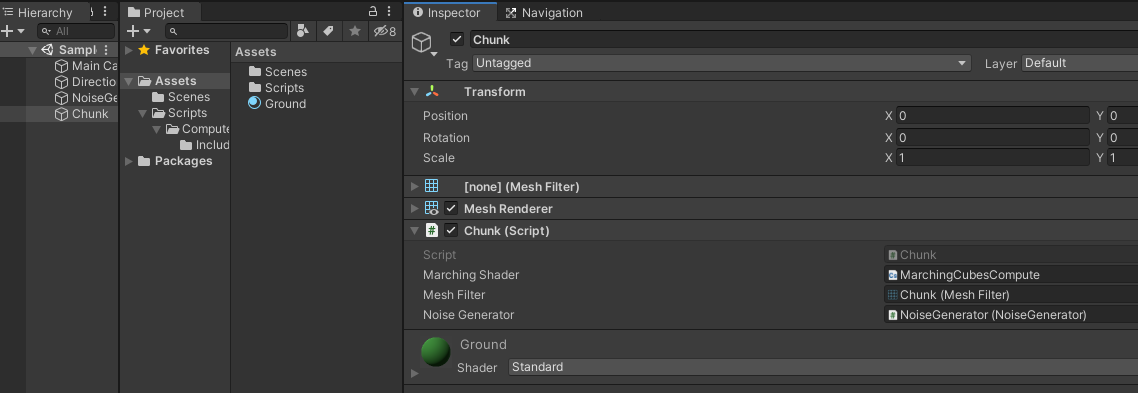Screen dimensions: 1138x393
Task: Select Include folder in Project tree
Action: tap(205, 145)
